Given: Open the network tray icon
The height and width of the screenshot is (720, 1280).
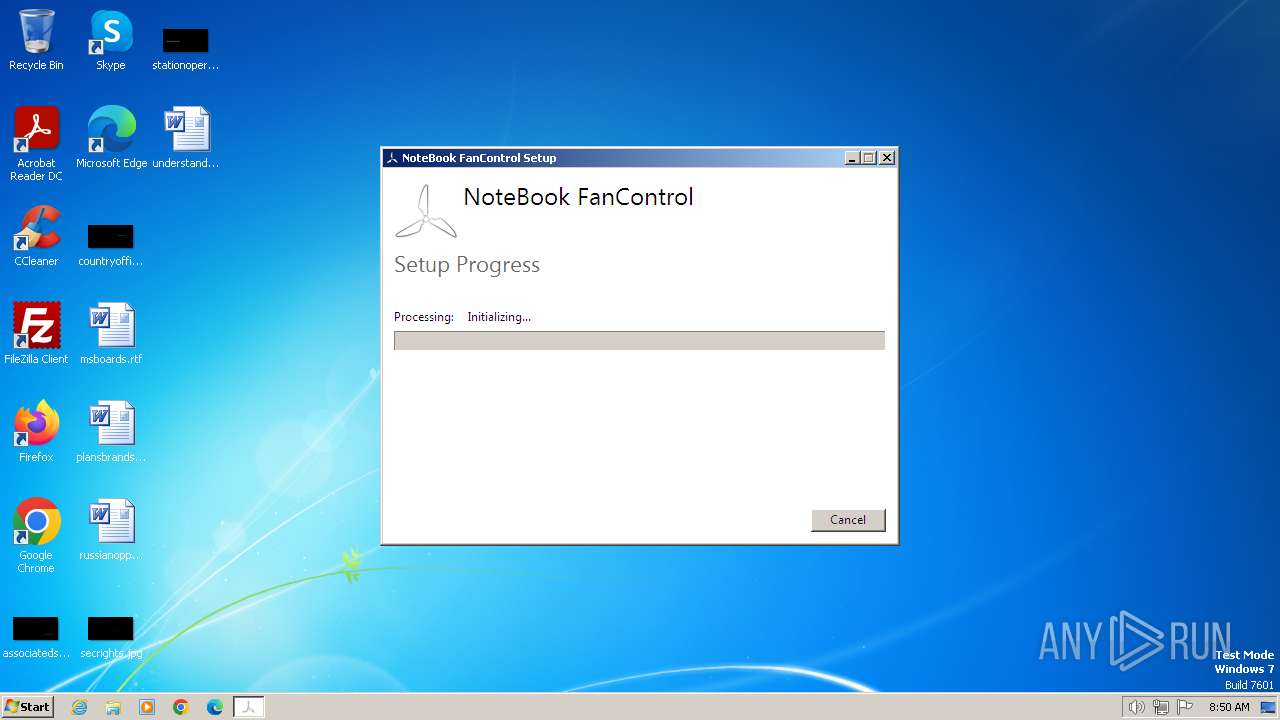Looking at the screenshot, I should tap(1161, 707).
